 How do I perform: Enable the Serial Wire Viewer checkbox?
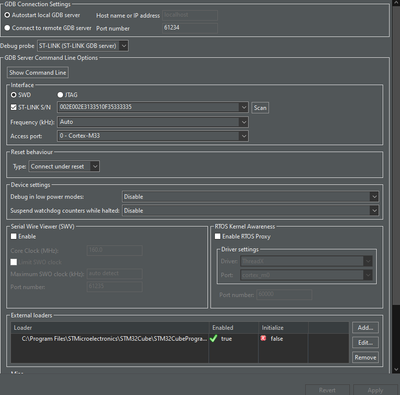click(14, 236)
